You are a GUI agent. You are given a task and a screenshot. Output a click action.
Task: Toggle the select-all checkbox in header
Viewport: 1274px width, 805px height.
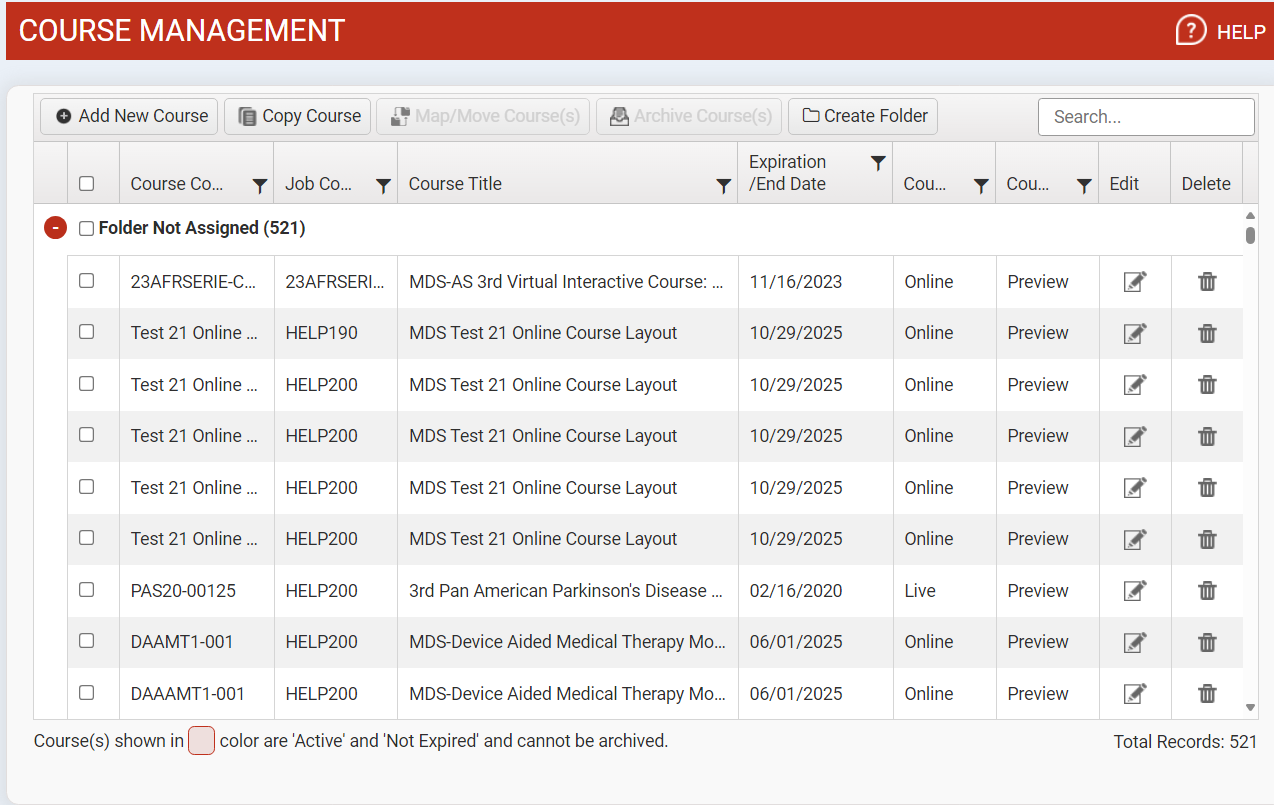point(87,184)
